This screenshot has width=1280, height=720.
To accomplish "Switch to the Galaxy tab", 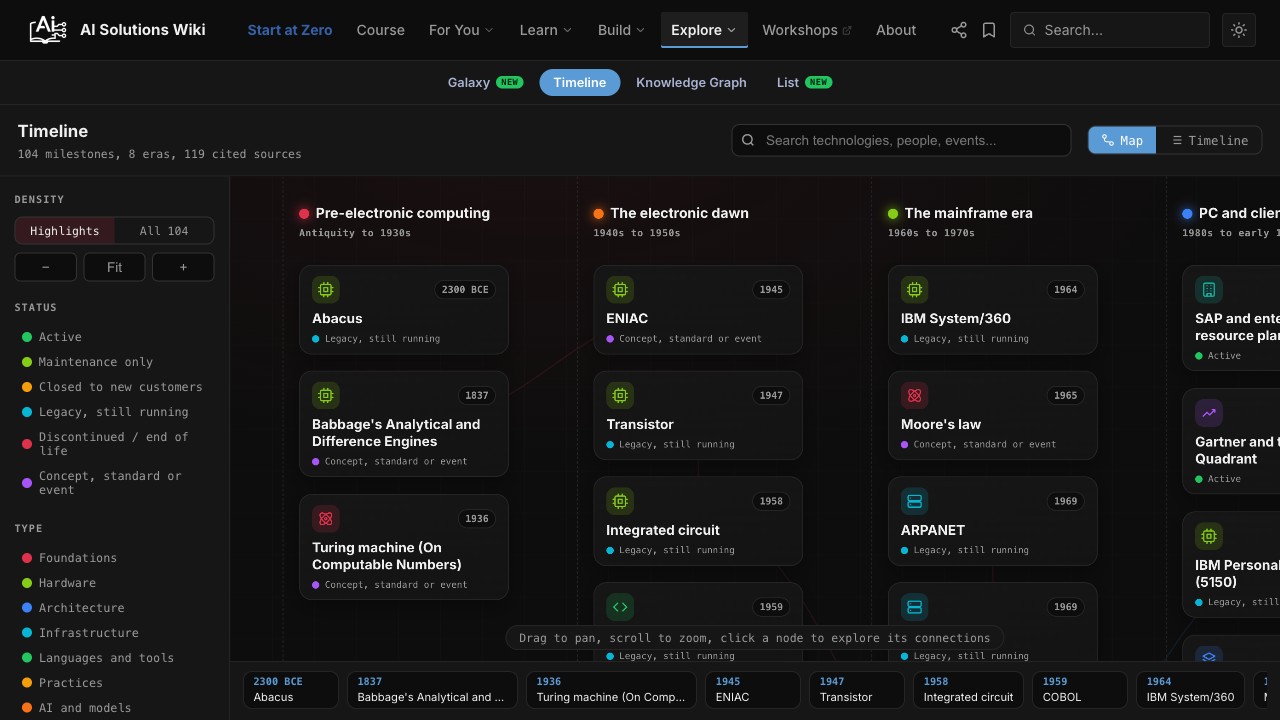I will point(485,83).
